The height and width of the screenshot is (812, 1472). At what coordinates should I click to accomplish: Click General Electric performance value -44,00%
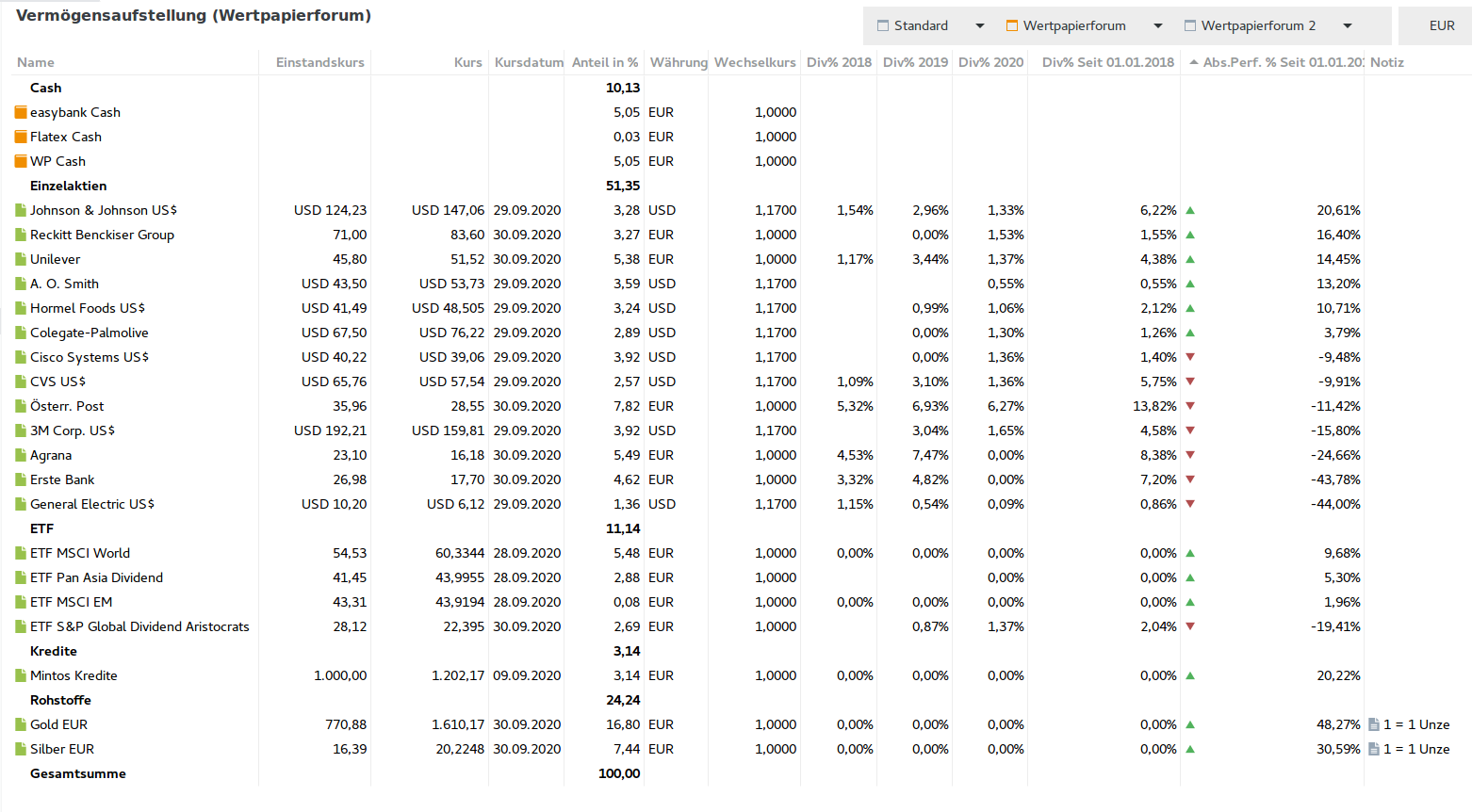1335,504
